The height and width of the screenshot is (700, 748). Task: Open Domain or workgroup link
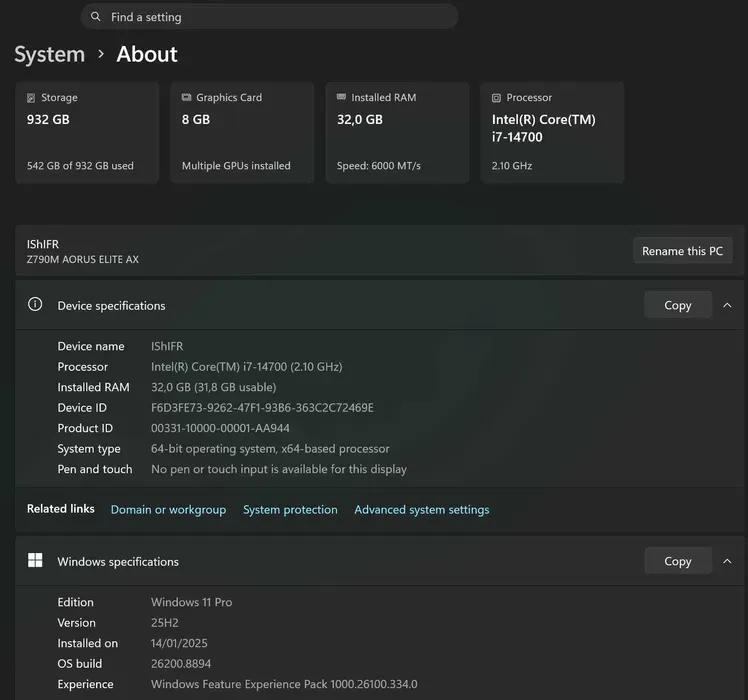pos(168,510)
